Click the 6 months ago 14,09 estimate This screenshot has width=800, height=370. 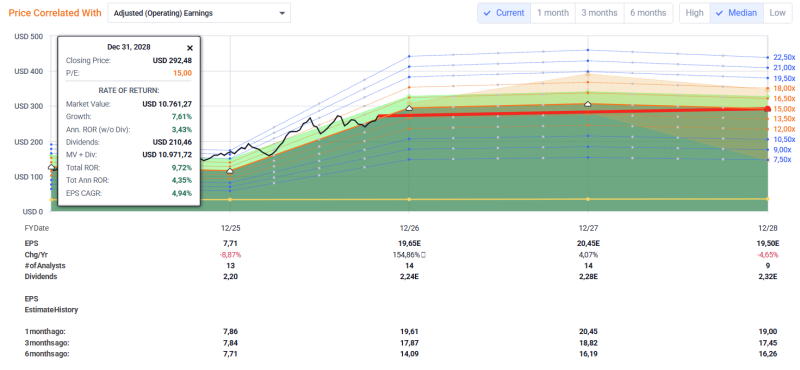tap(409, 353)
